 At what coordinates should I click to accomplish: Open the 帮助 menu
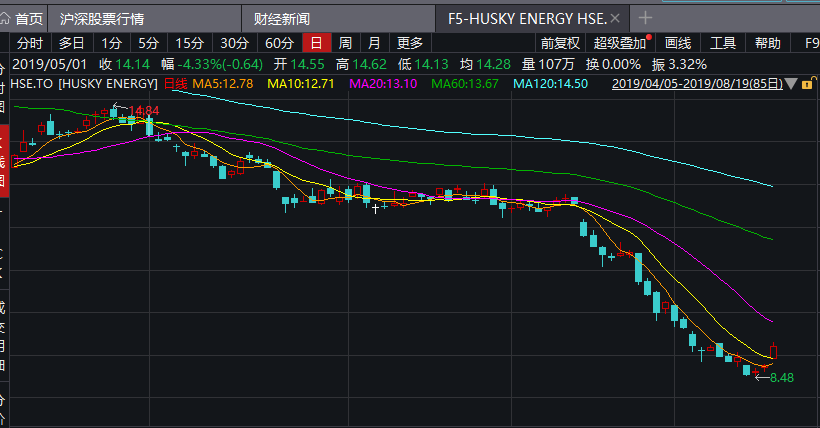tap(768, 43)
